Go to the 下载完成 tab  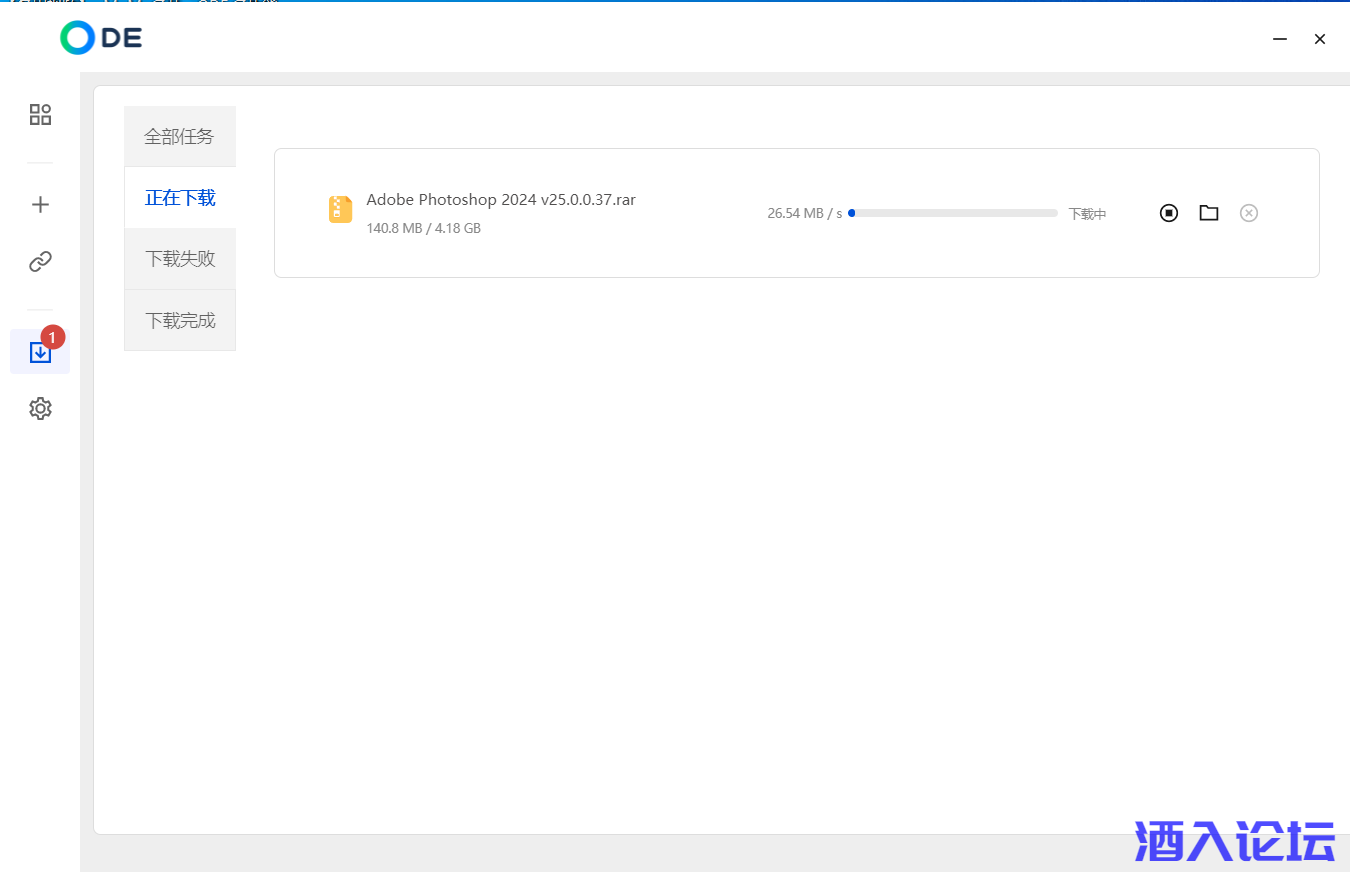tap(180, 321)
